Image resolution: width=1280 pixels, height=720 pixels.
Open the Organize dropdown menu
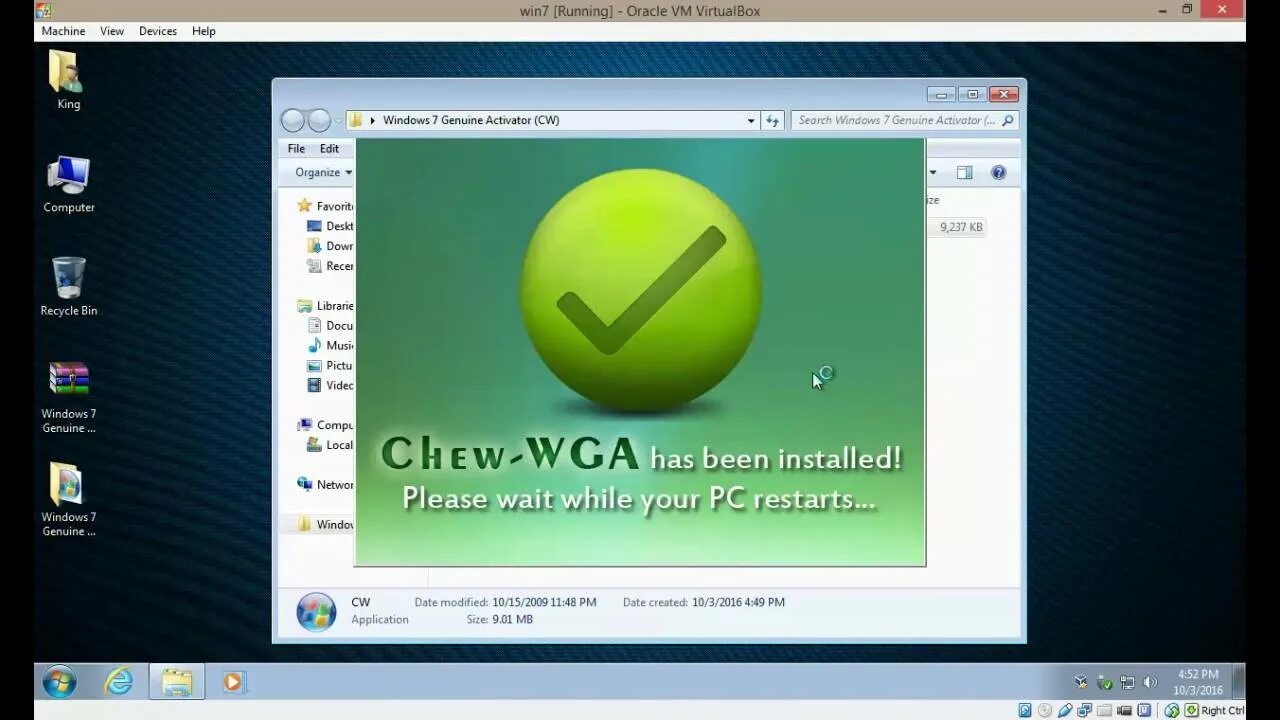click(x=323, y=172)
